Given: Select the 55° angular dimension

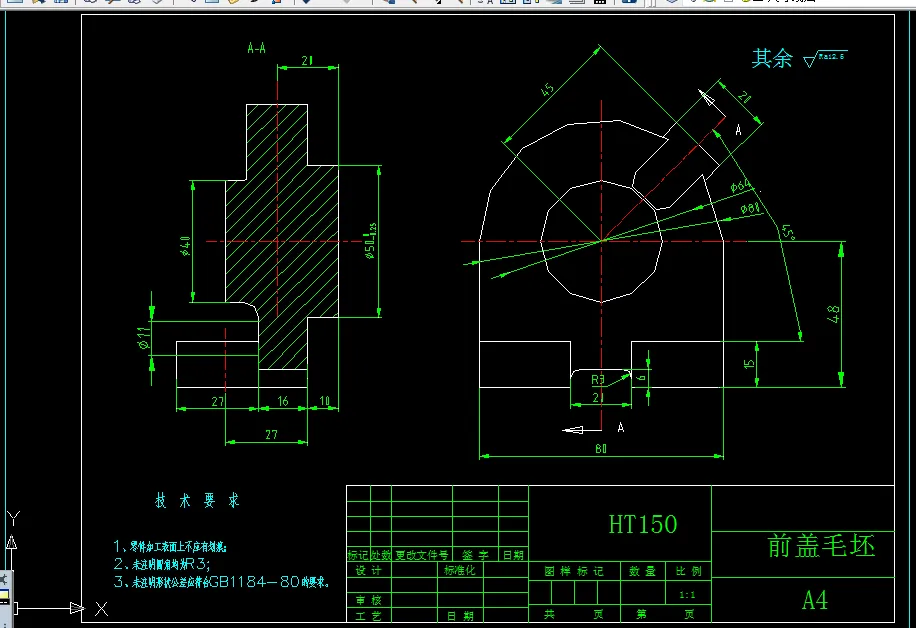Looking at the screenshot, I should (788, 231).
